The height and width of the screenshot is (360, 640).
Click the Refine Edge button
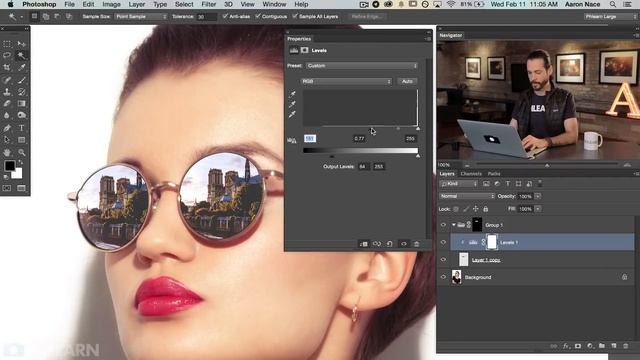click(366, 17)
